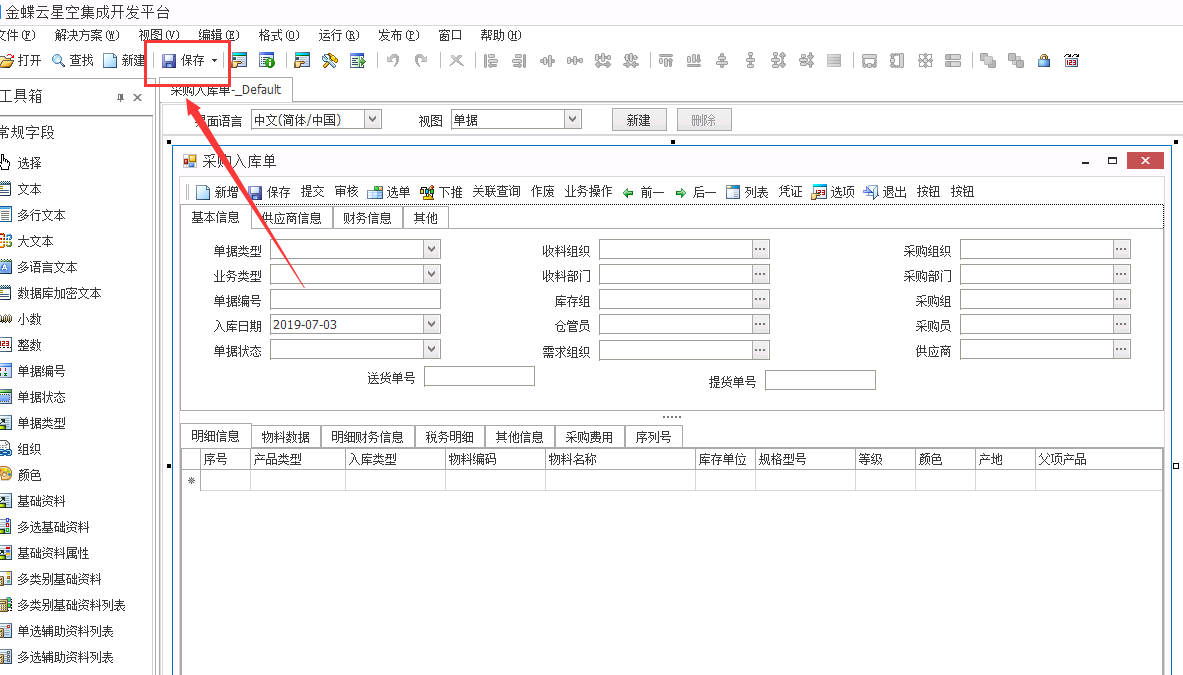This screenshot has width=1183, height=675.
Task: Open the 格式 menu
Action: coord(278,35)
